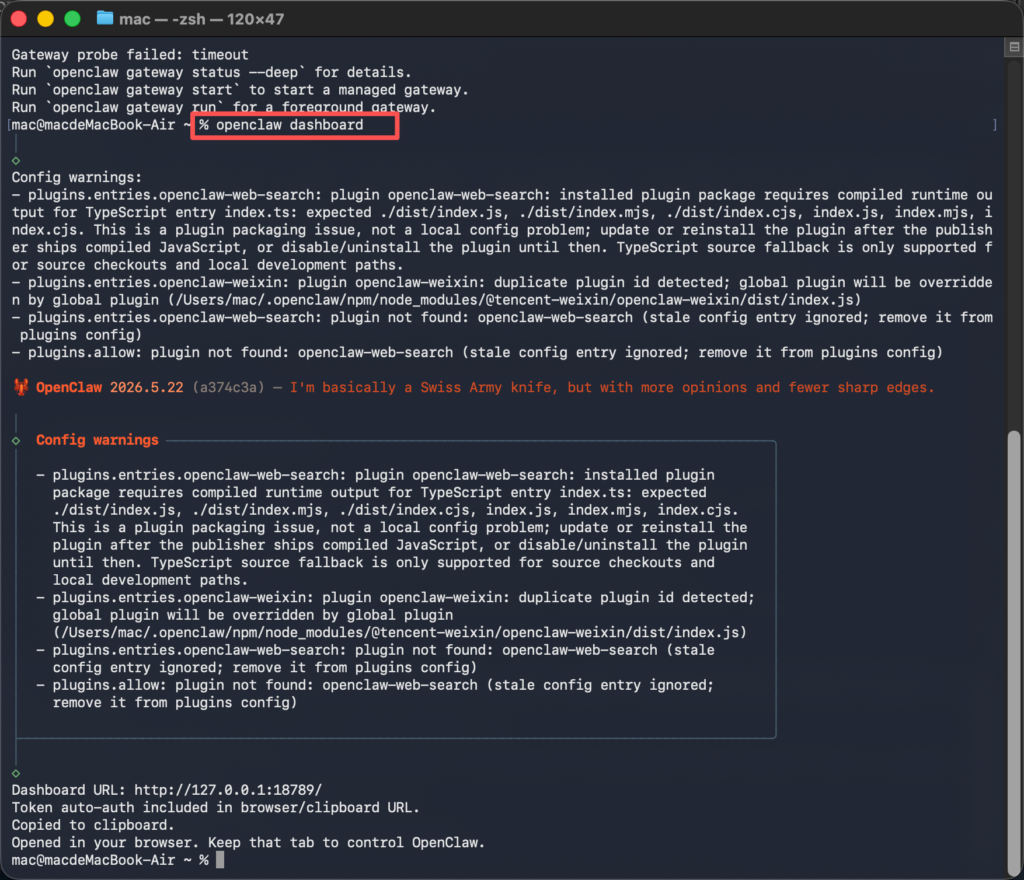Click boxed line starting "until then. TypeScript source fallback"
Image resolution: width=1024 pixels, height=880 pixels.
(383, 563)
